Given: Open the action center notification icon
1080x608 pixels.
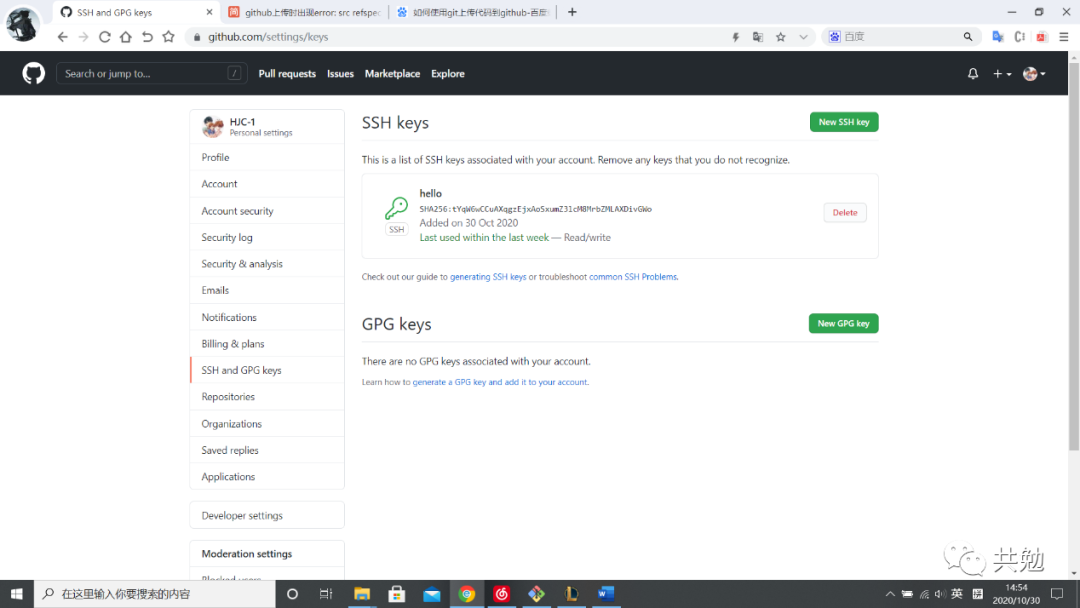Looking at the screenshot, I should click(x=1057, y=594).
